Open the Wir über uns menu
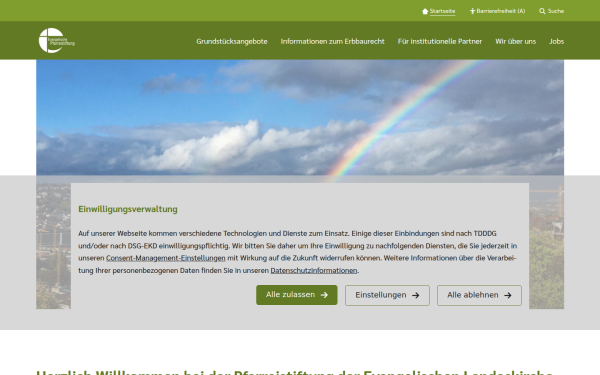This screenshot has width=600, height=375. click(x=515, y=41)
